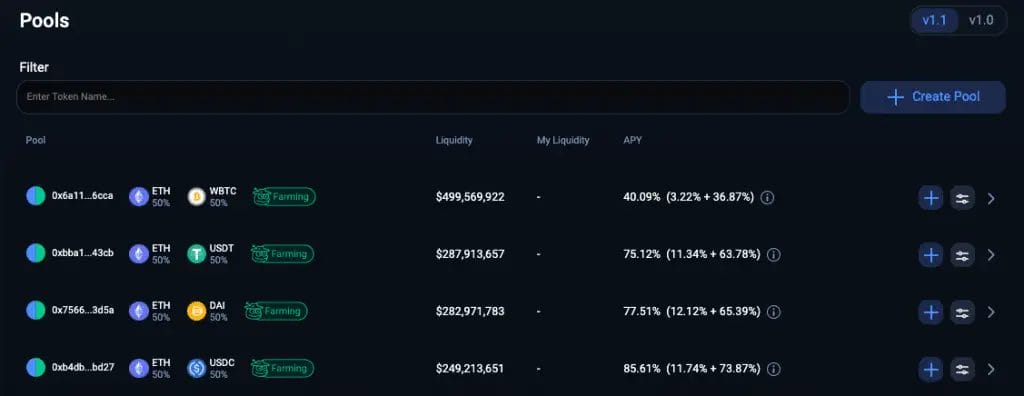Image resolution: width=1024 pixels, height=396 pixels.
Task: Open settings sliders for ETH/USDC pool
Action: [x=962, y=370]
